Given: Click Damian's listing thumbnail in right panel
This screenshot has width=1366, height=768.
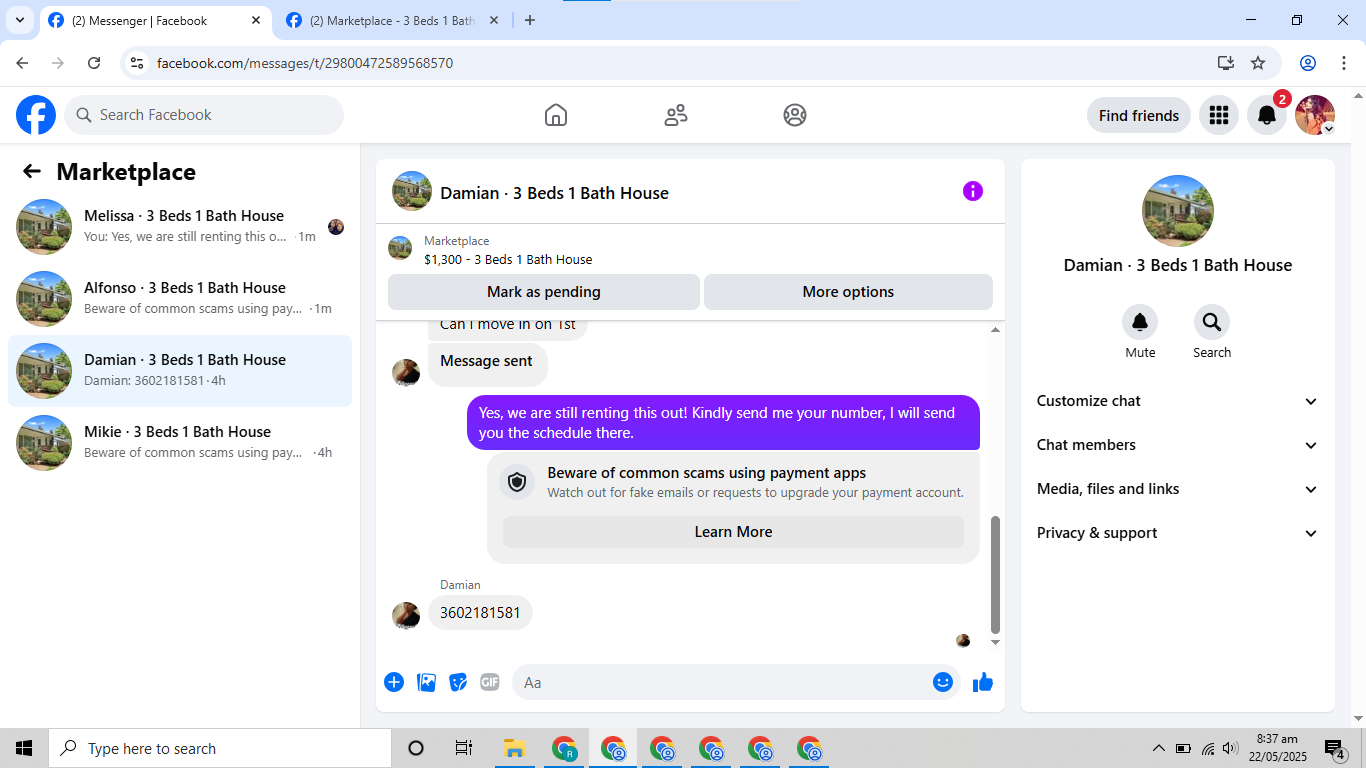Looking at the screenshot, I should 1178,211.
